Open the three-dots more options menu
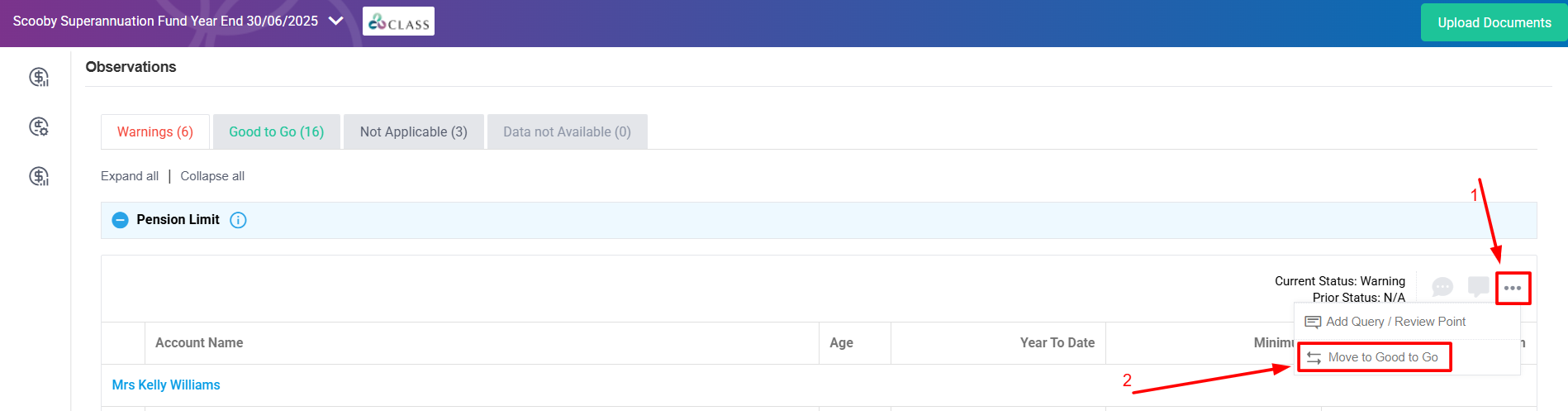This screenshot has height=411, width=1568. click(1513, 288)
